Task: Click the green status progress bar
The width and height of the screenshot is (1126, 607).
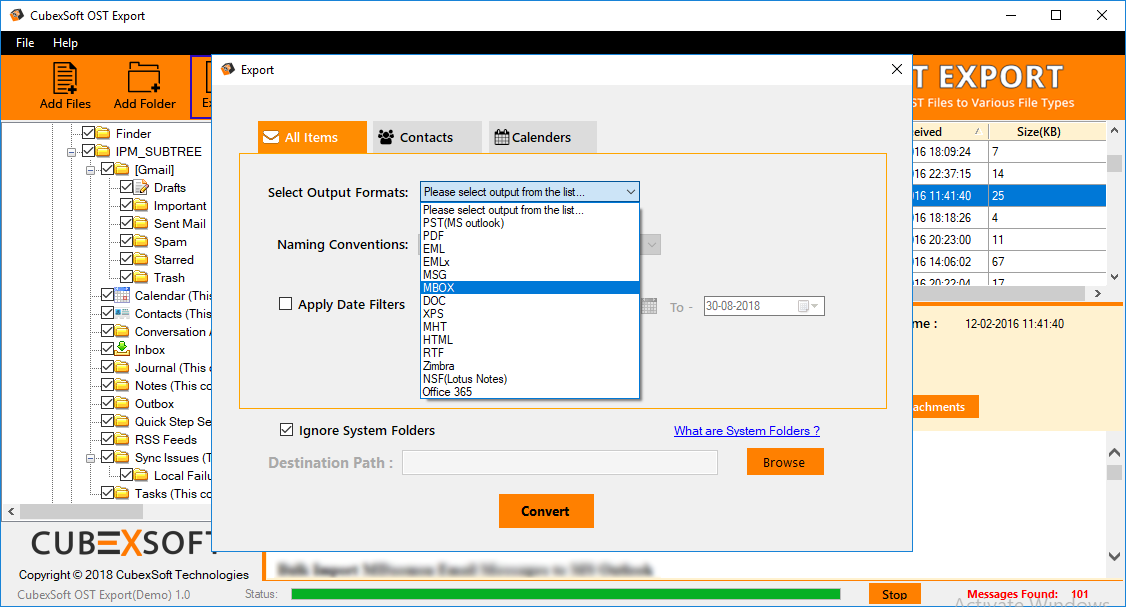Action: pos(566,594)
